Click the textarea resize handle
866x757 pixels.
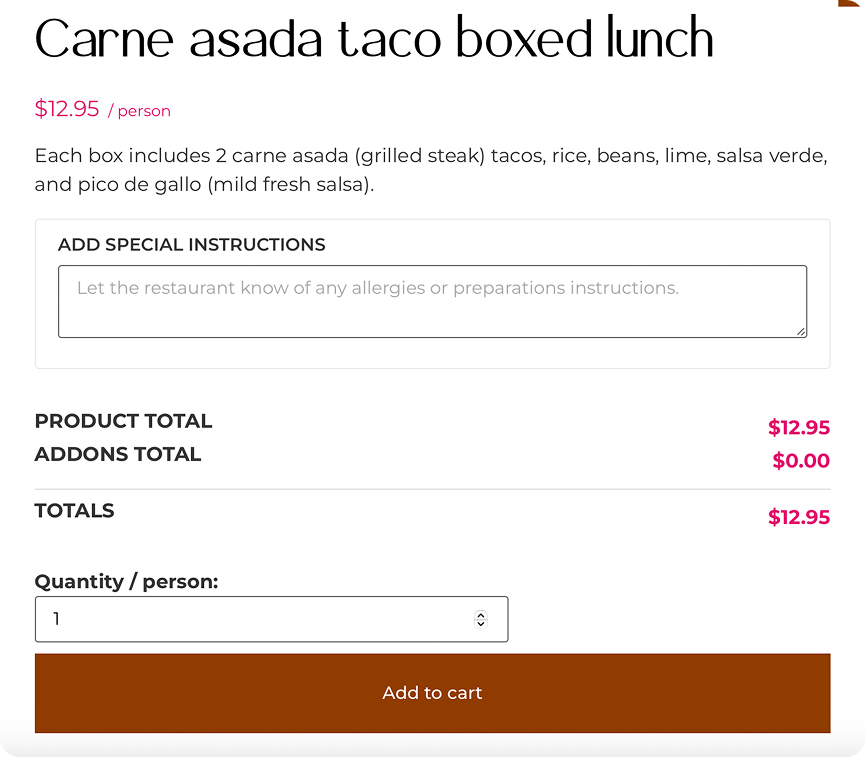801,331
